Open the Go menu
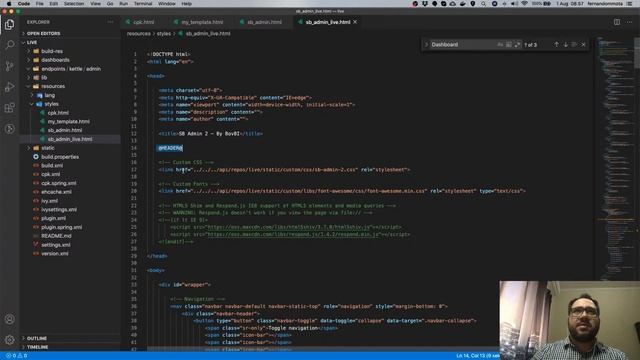 point(110,4)
